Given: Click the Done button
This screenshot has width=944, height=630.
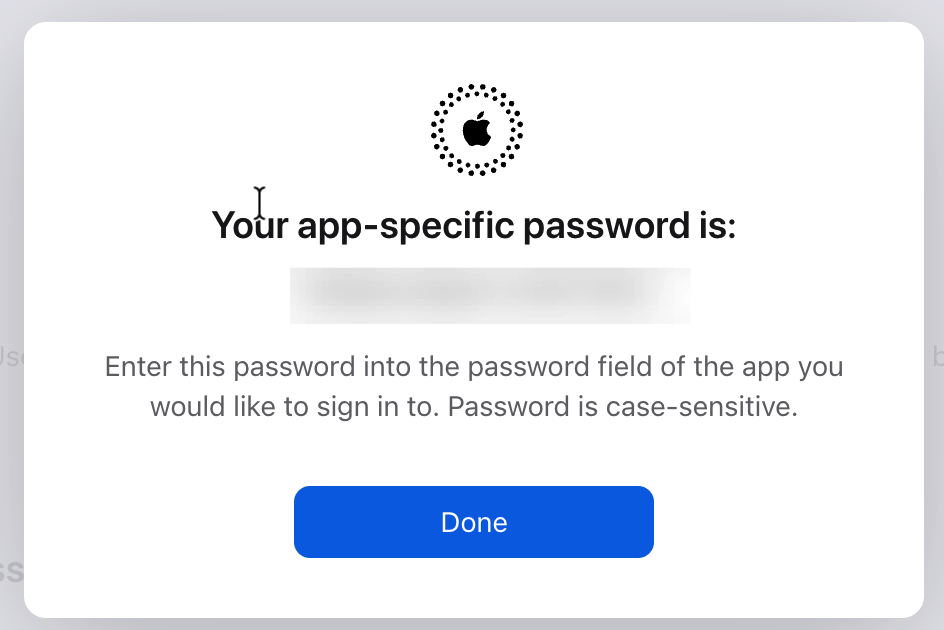Looking at the screenshot, I should point(473,522).
